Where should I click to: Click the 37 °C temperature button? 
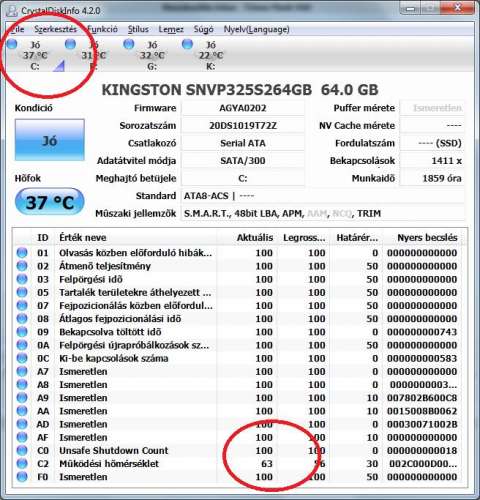point(50,202)
